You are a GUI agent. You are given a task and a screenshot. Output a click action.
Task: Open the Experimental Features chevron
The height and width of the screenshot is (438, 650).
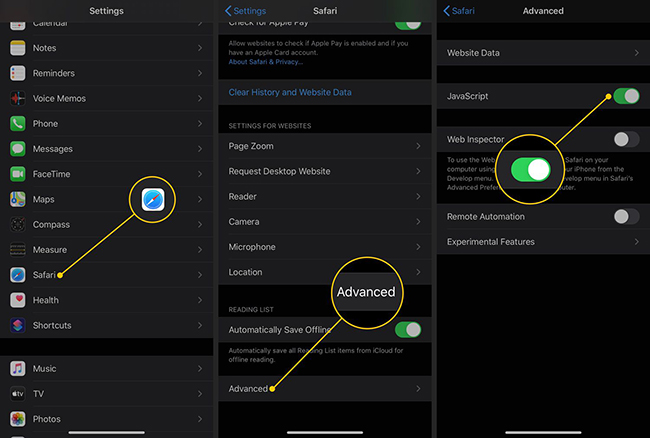637,242
